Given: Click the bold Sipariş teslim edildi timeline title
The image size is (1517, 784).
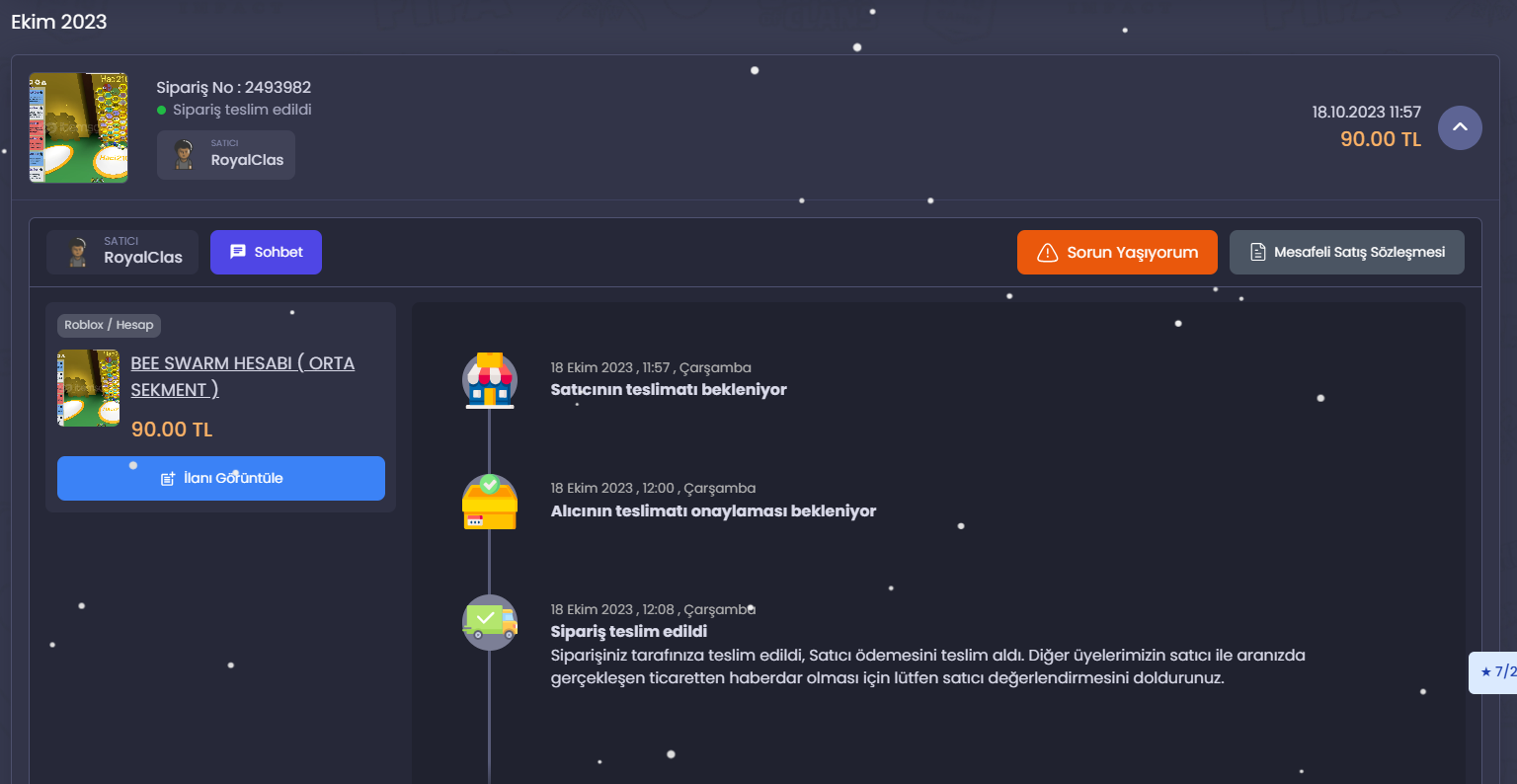Looking at the screenshot, I should pos(629,631).
